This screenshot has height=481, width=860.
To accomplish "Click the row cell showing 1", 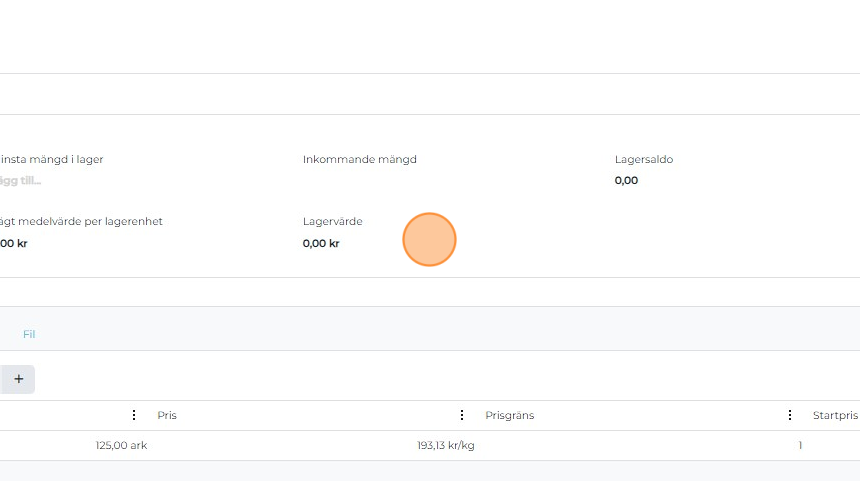I will tap(800, 445).
